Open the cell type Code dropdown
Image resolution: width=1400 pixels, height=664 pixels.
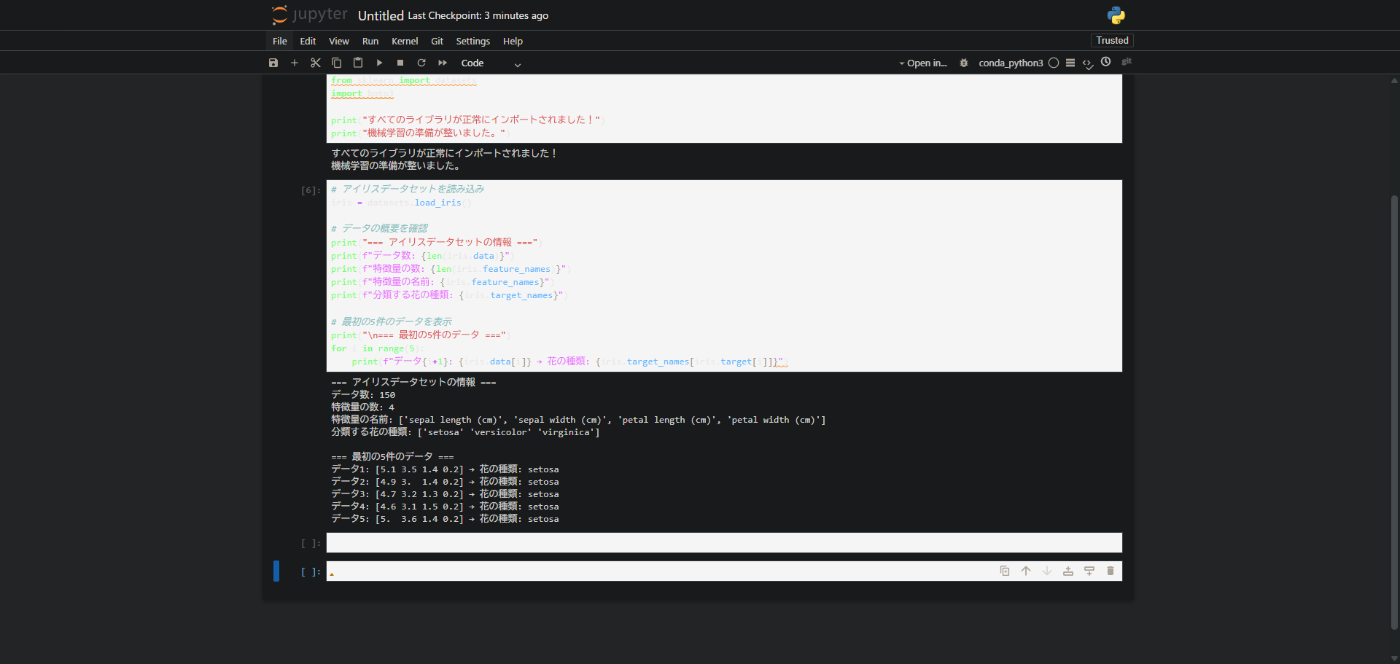[x=491, y=63]
